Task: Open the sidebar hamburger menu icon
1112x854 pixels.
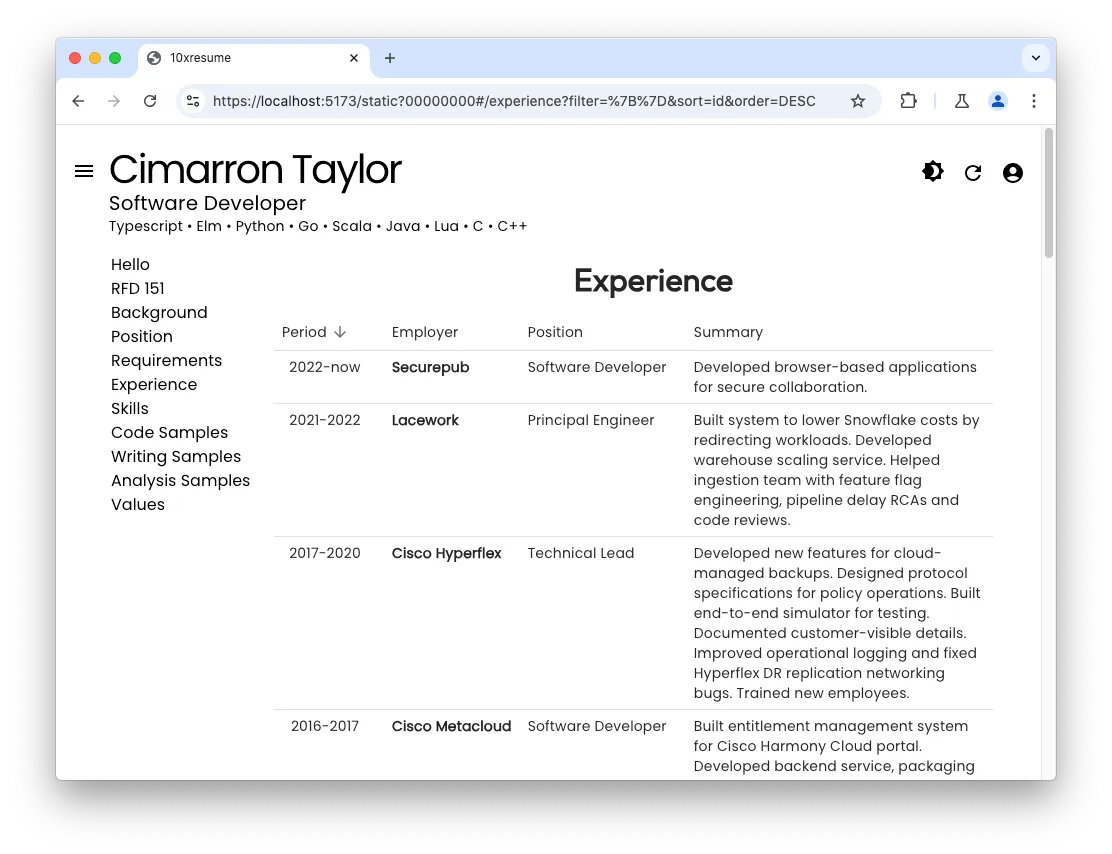Action: point(84,170)
